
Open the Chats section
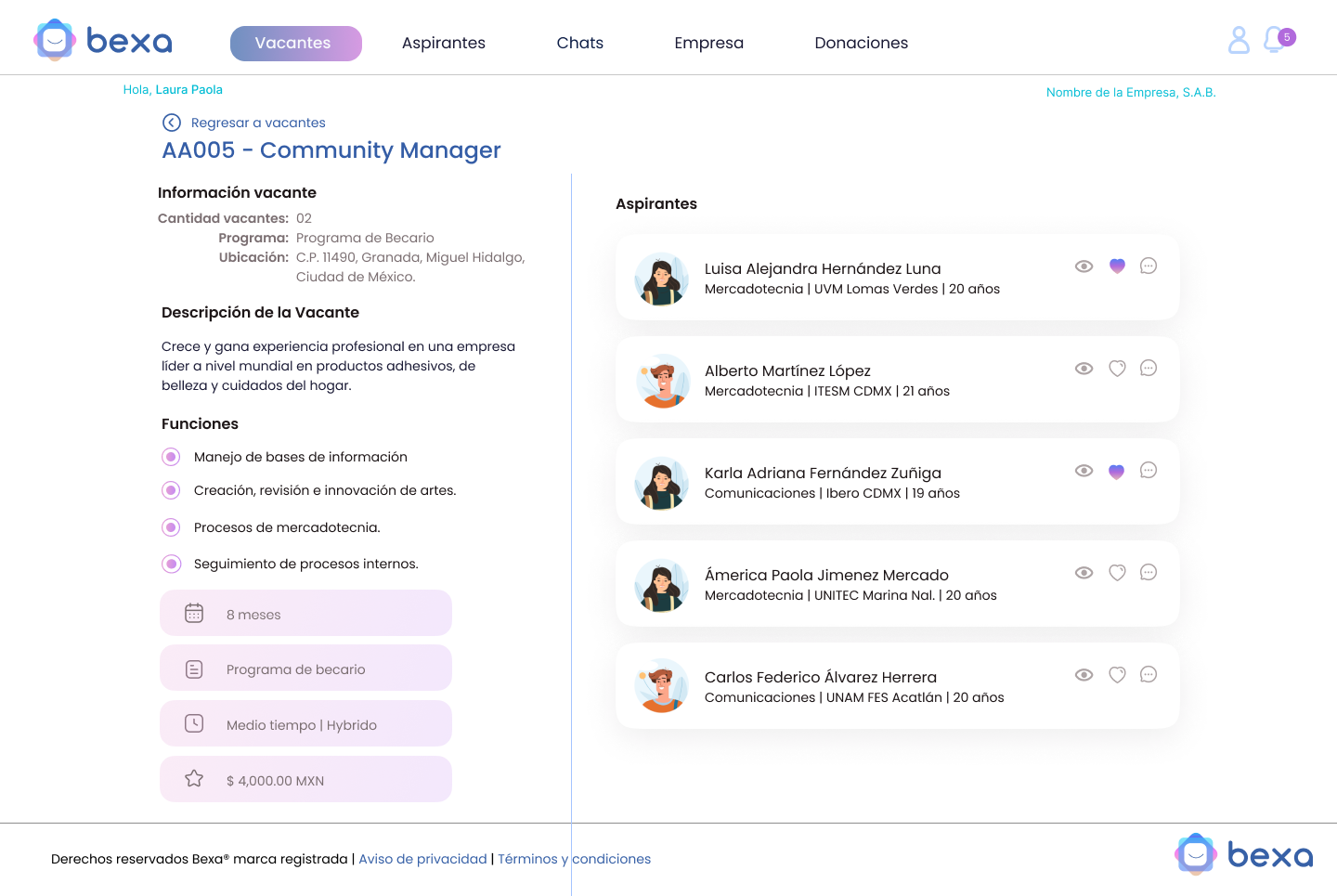point(579,43)
